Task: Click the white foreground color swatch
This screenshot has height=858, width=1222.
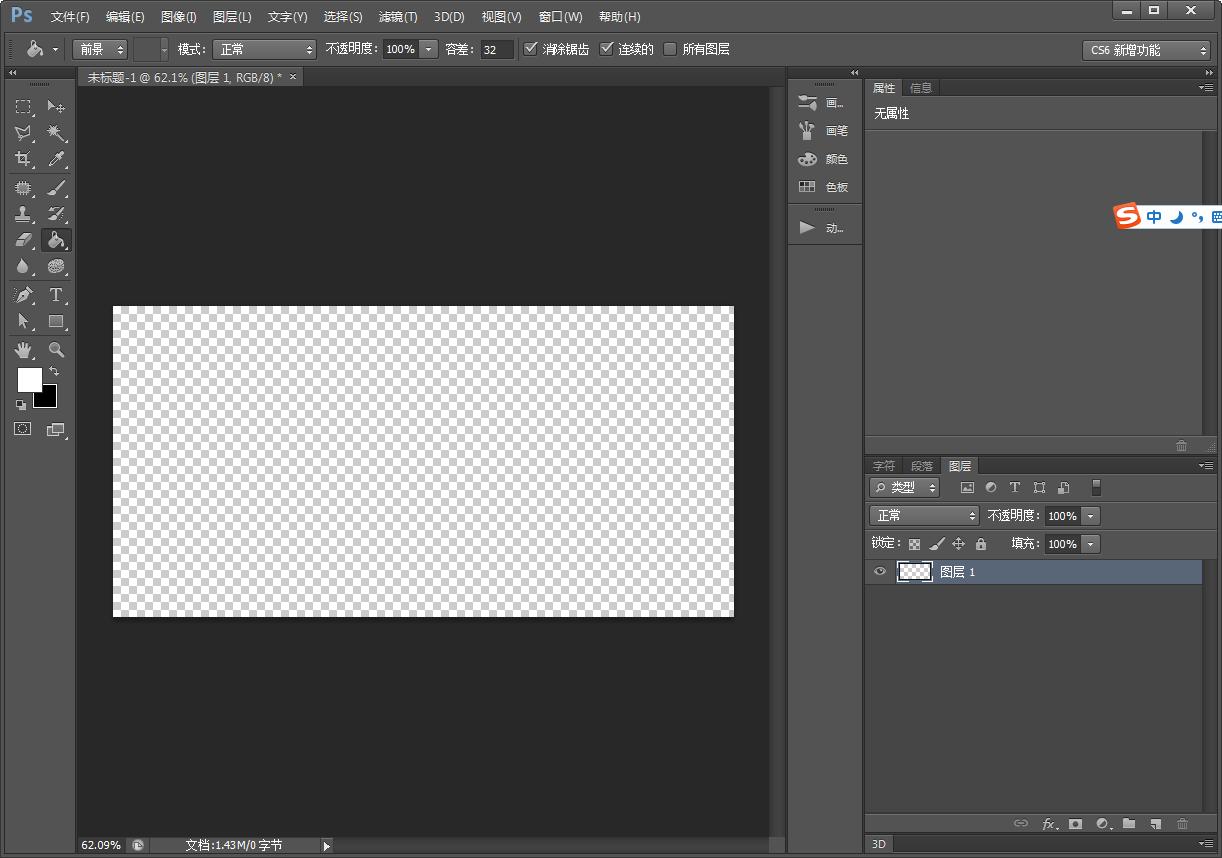Action: coord(29,379)
